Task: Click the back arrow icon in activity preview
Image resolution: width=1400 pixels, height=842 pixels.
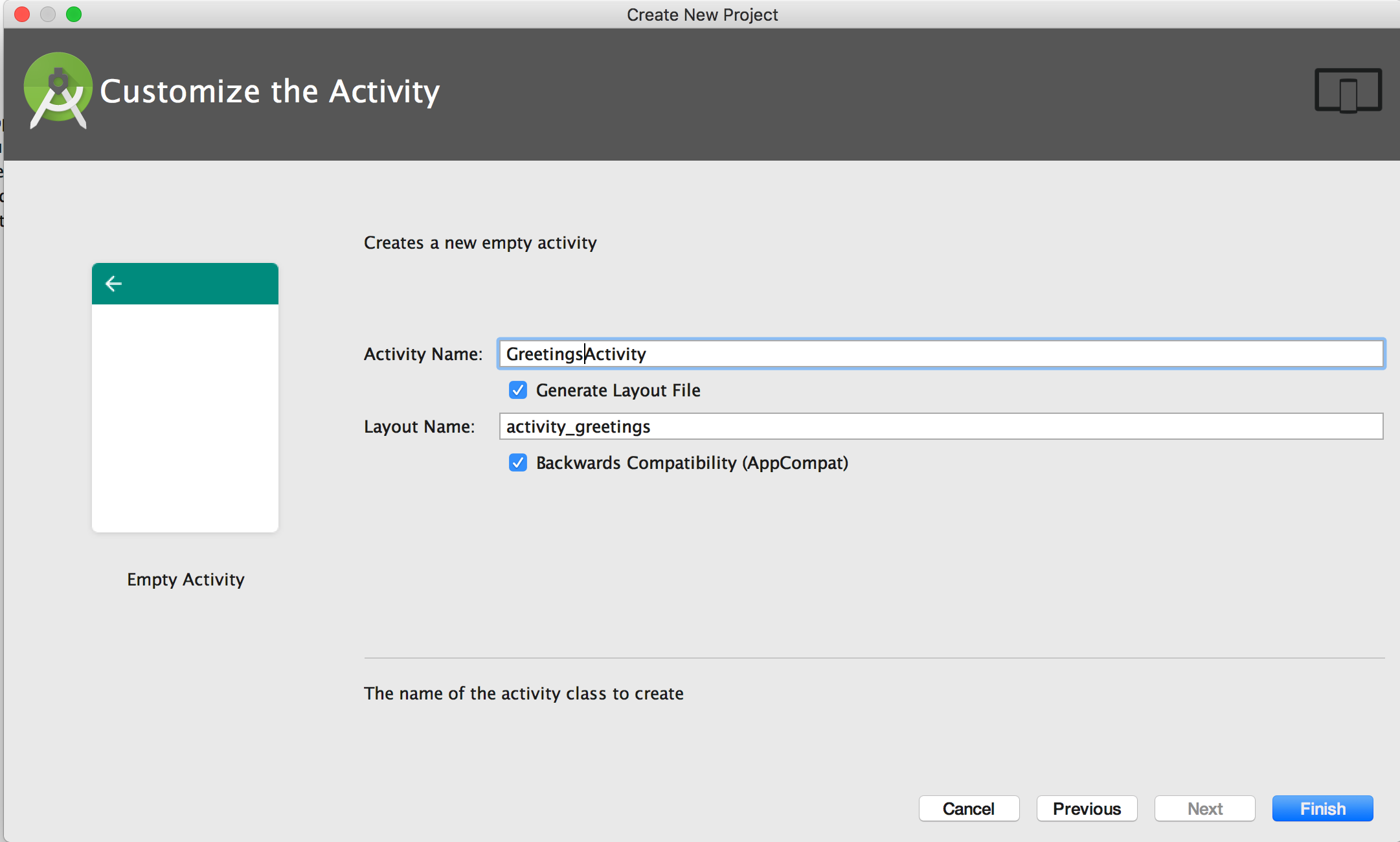Action: pyautogui.click(x=114, y=282)
